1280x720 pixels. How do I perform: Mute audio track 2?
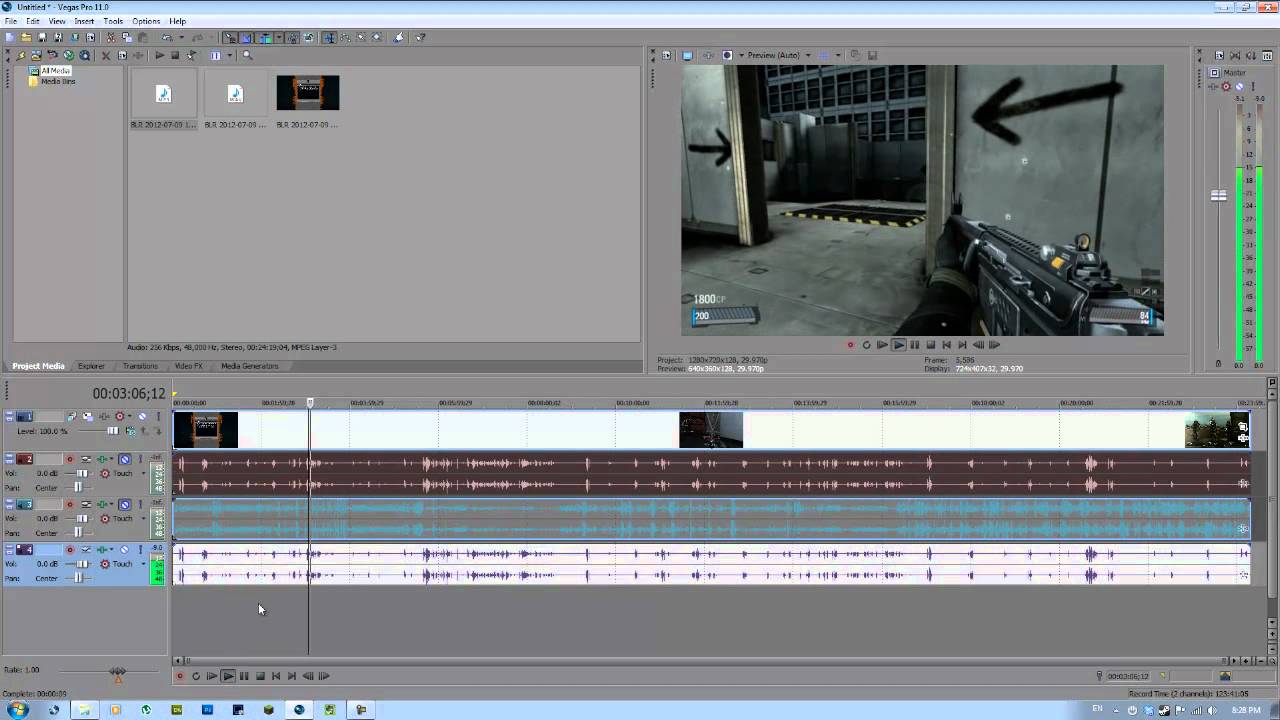(125, 459)
